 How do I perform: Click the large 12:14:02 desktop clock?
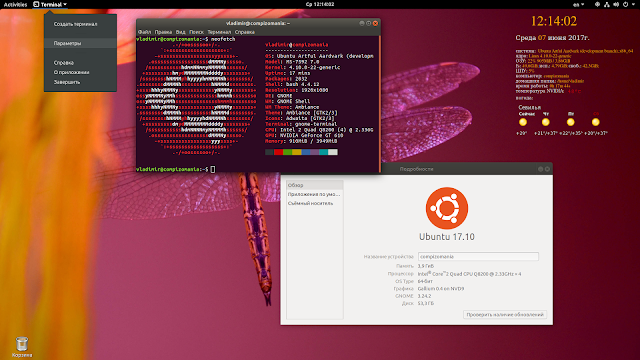pyautogui.click(x=554, y=21)
